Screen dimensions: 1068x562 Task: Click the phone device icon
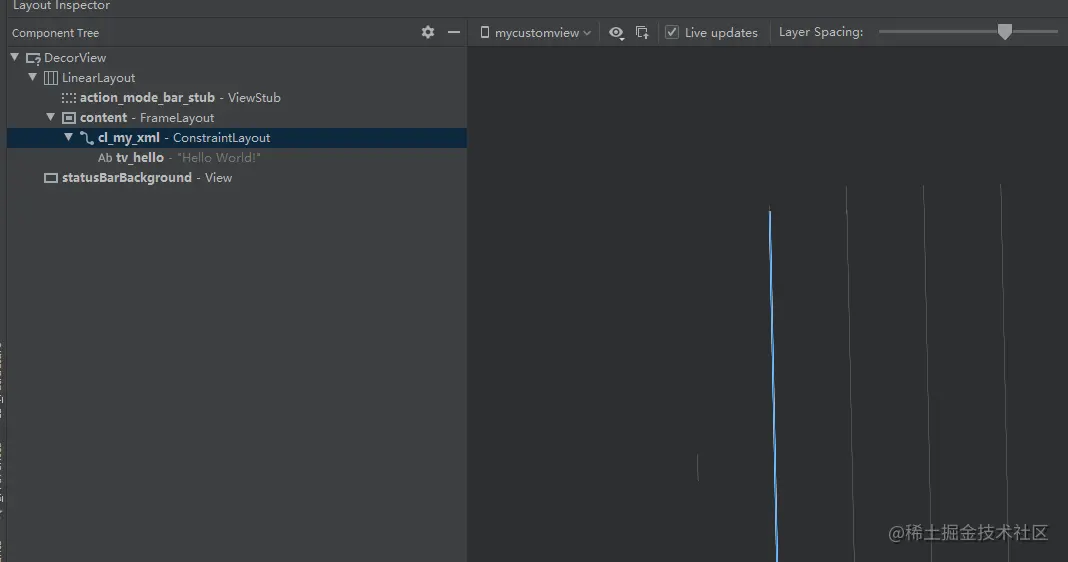(484, 33)
